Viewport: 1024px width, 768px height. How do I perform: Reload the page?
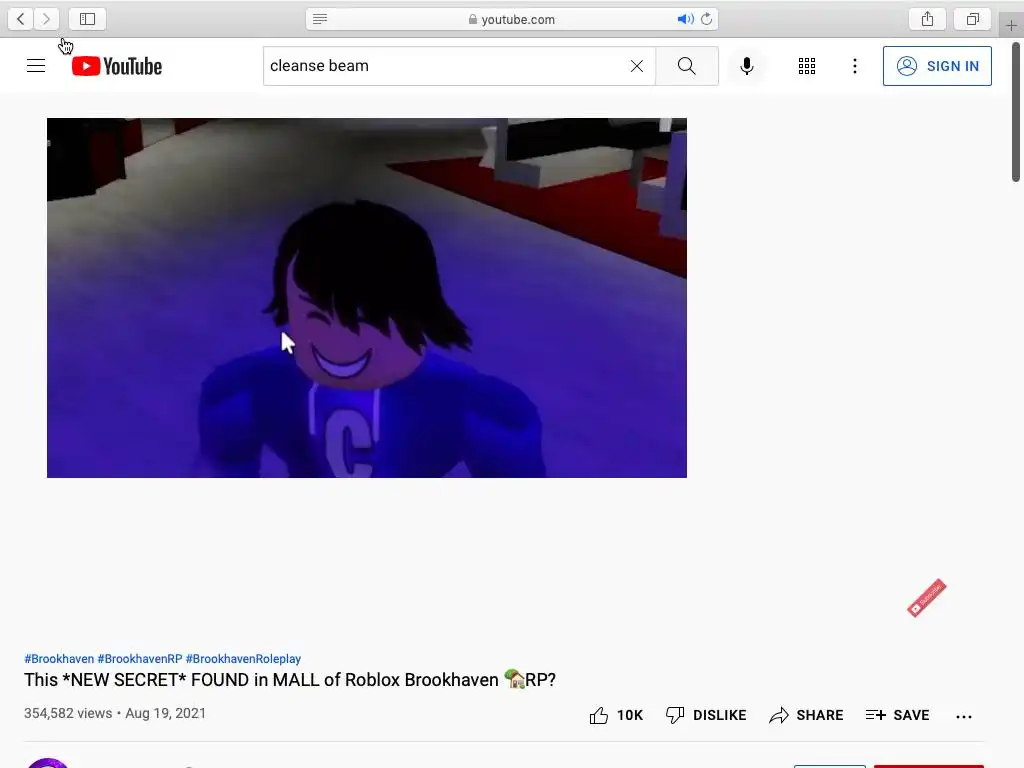pos(707,19)
